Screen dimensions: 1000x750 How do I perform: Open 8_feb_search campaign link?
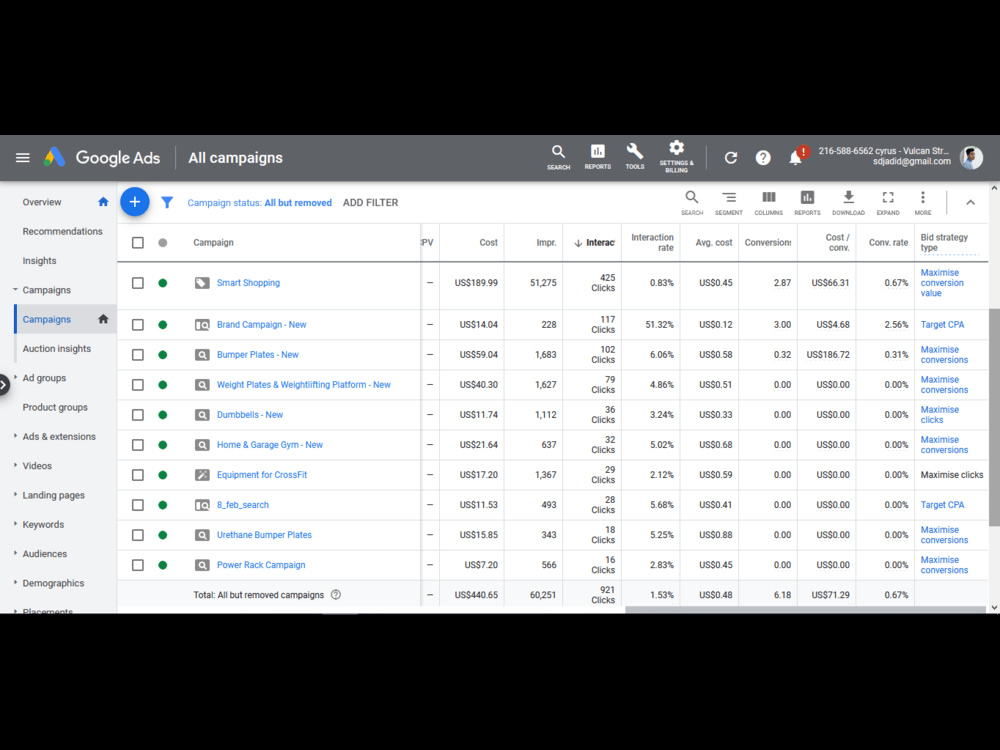(242, 505)
